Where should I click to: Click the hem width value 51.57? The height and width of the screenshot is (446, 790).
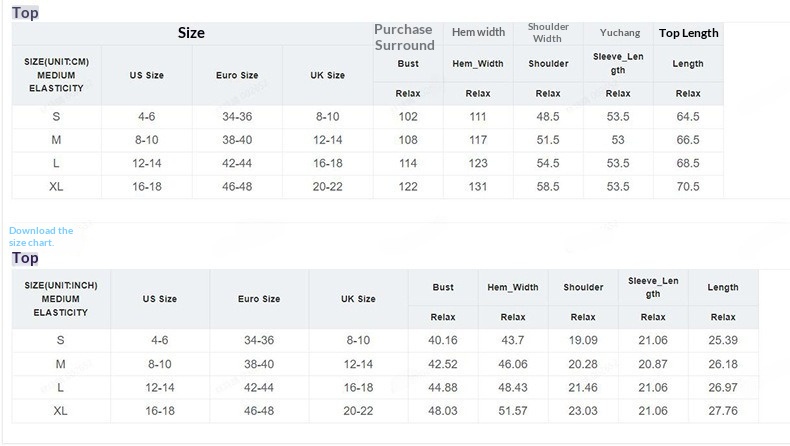tap(513, 411)
